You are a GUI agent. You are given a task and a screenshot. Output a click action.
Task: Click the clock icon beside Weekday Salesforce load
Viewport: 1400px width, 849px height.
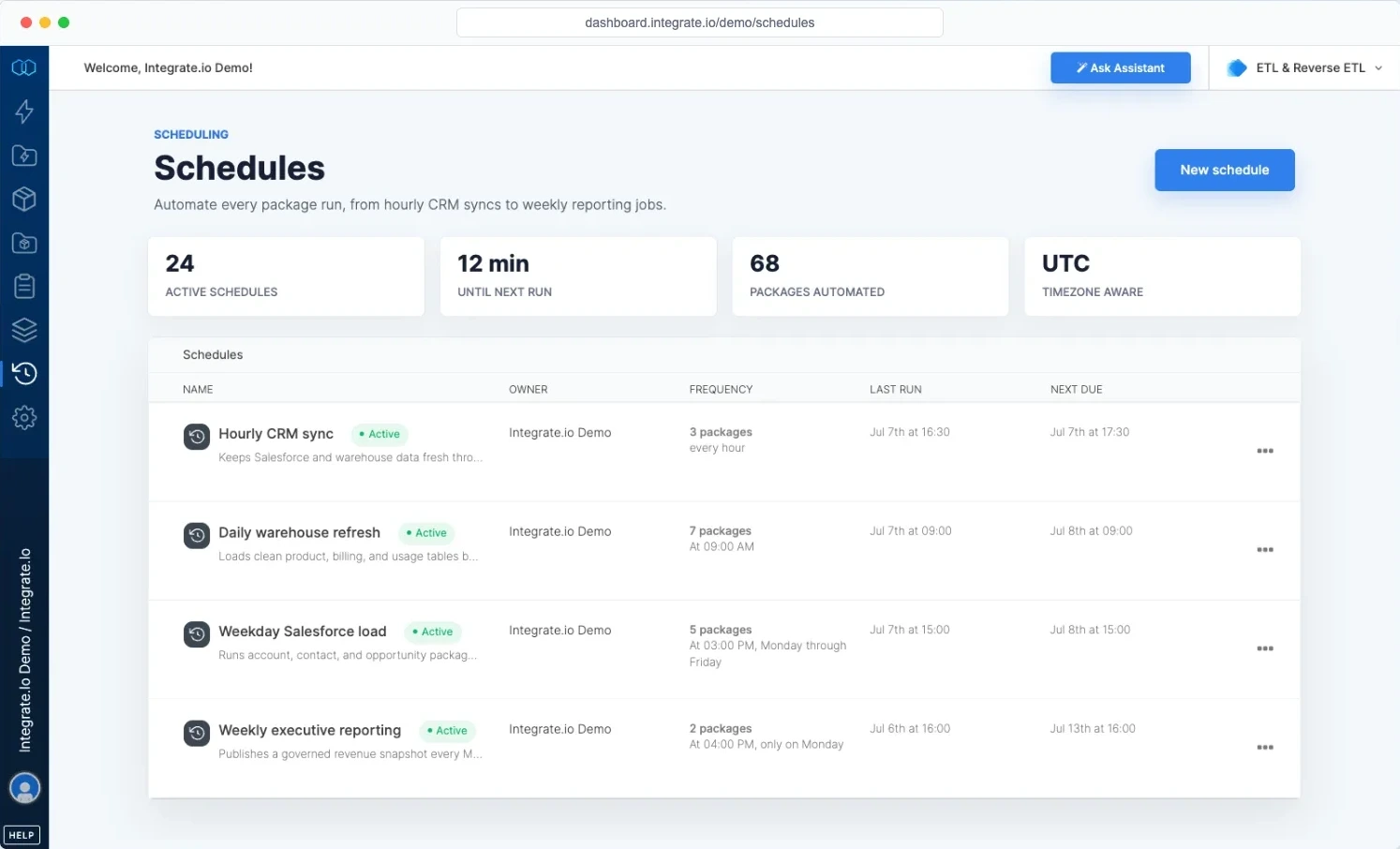(197, 634)
